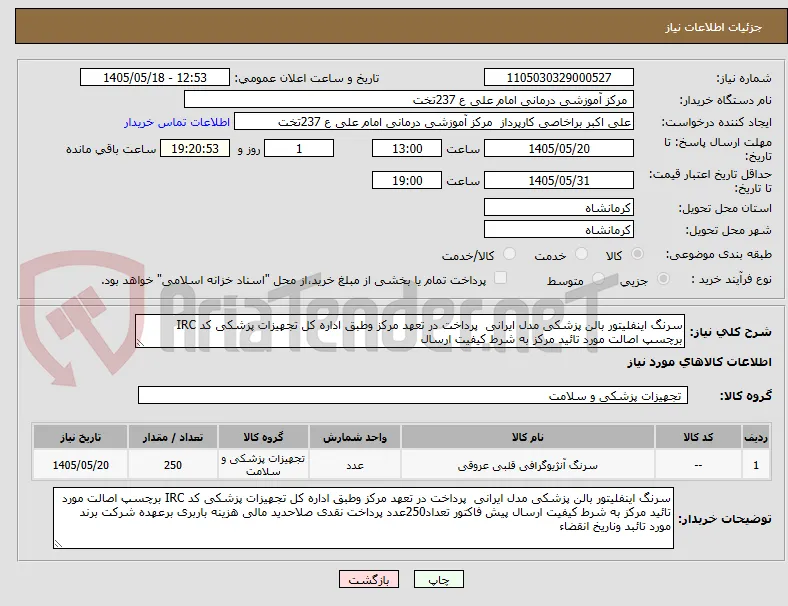Click the request creator name field

pyautogui.click(x=434, y=122)
